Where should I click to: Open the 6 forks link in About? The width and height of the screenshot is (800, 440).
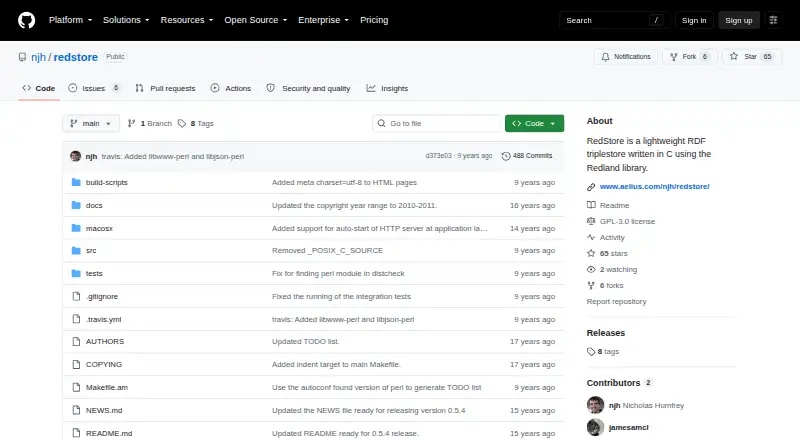coord(605,286)
